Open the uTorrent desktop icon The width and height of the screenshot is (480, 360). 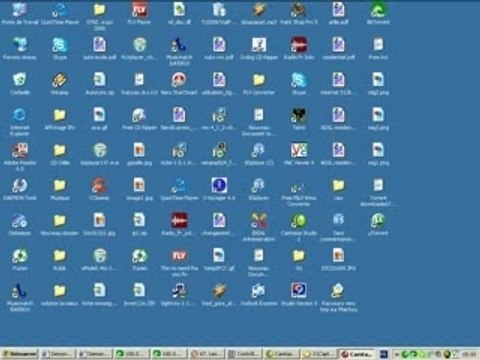tap(378, 220)
